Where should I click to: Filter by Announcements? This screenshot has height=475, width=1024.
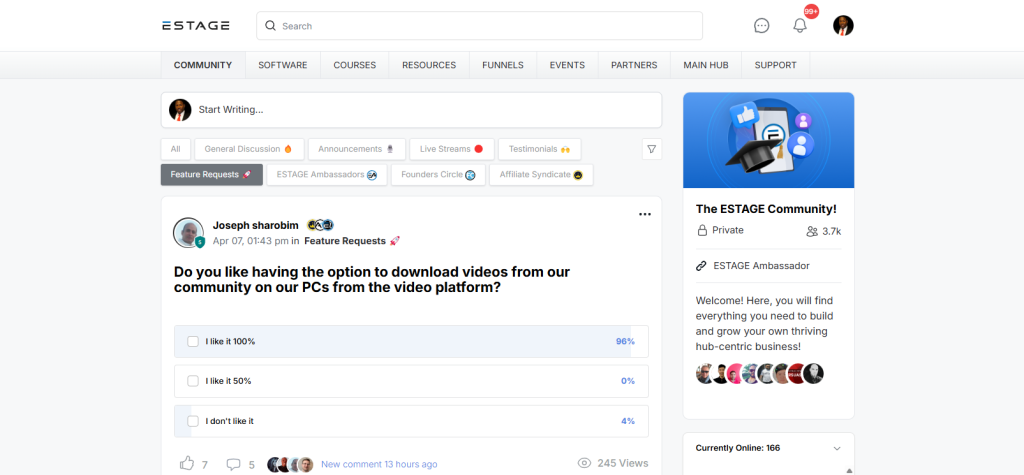[357, 149]
